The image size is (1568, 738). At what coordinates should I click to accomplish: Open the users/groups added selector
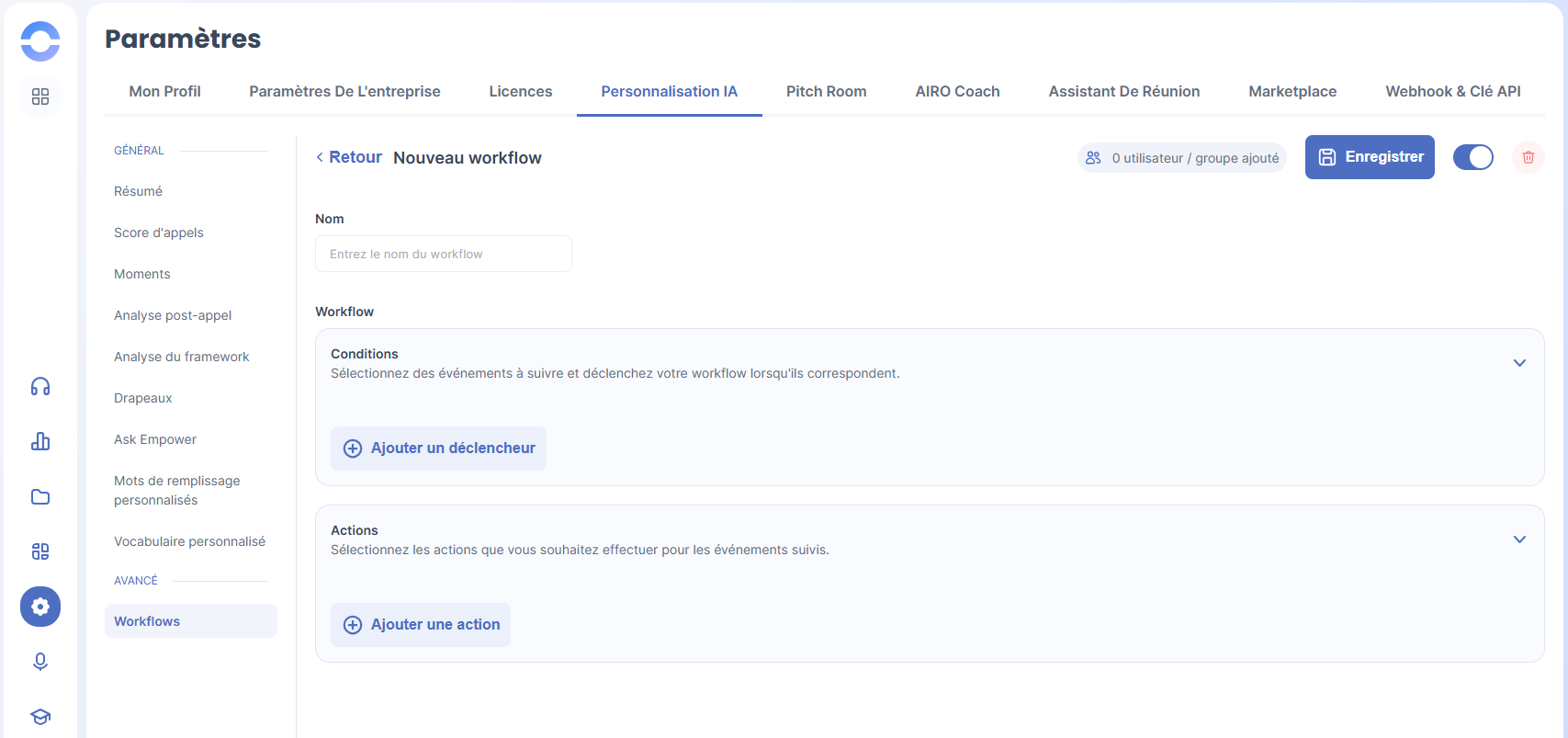[x=1181, y=158]
